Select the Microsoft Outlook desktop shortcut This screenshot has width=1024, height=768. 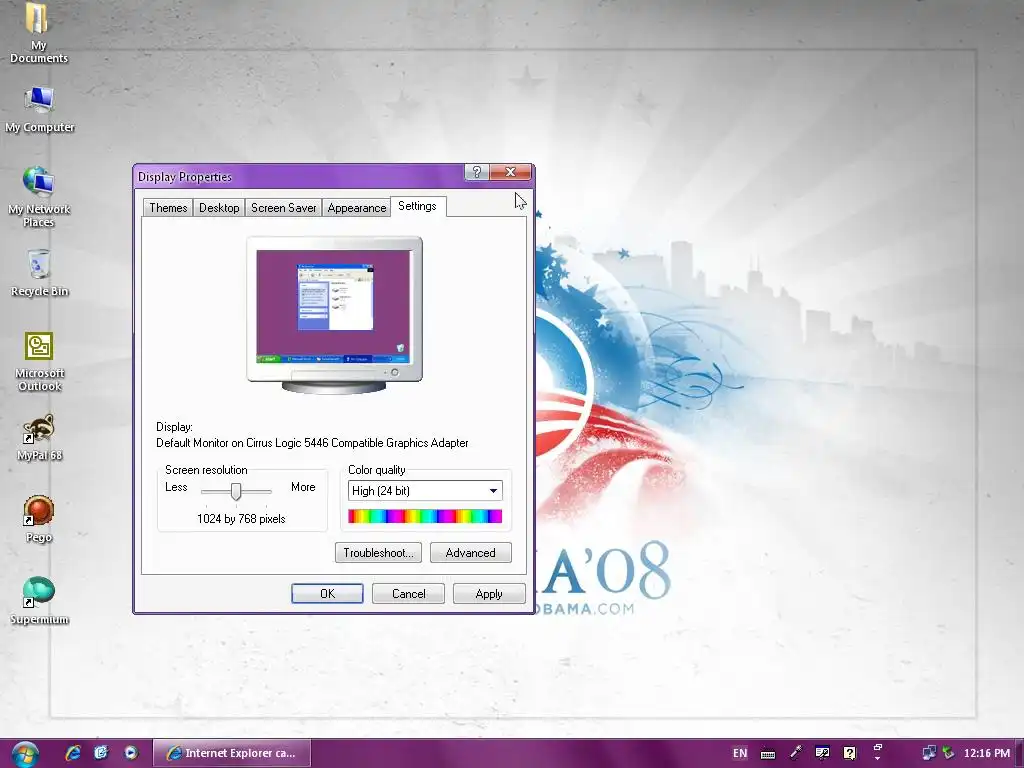(x=39, y=361)
